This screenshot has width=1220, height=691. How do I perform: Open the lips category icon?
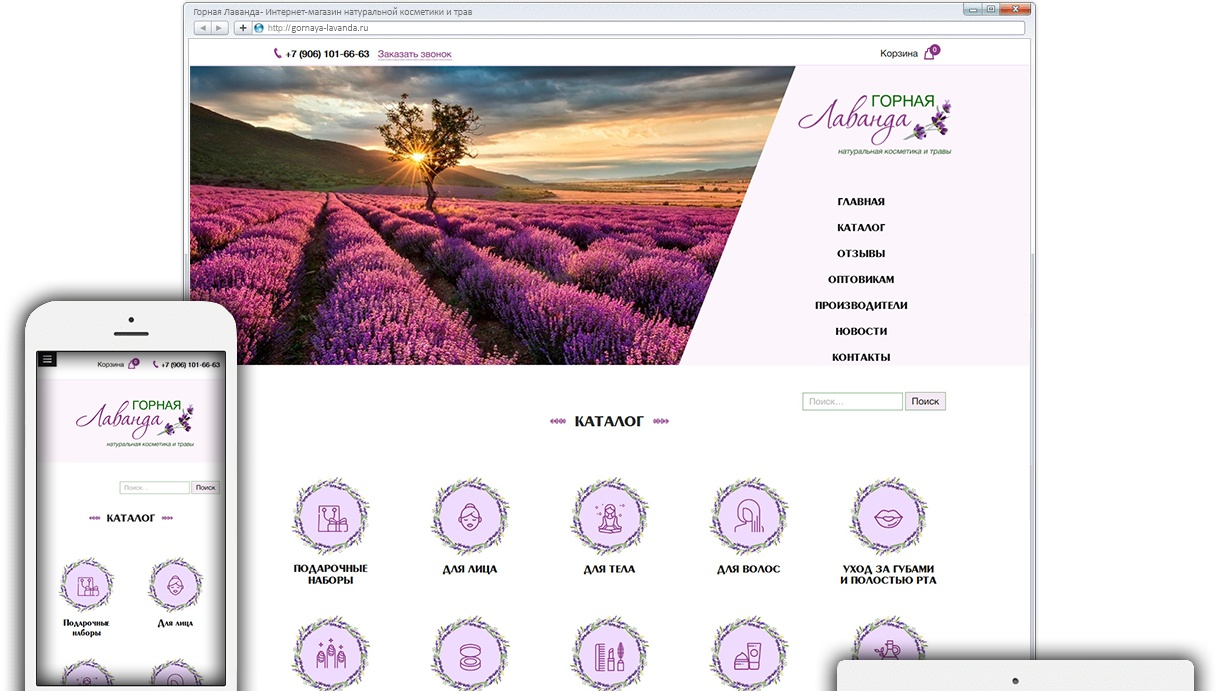(x=888, y=516)
